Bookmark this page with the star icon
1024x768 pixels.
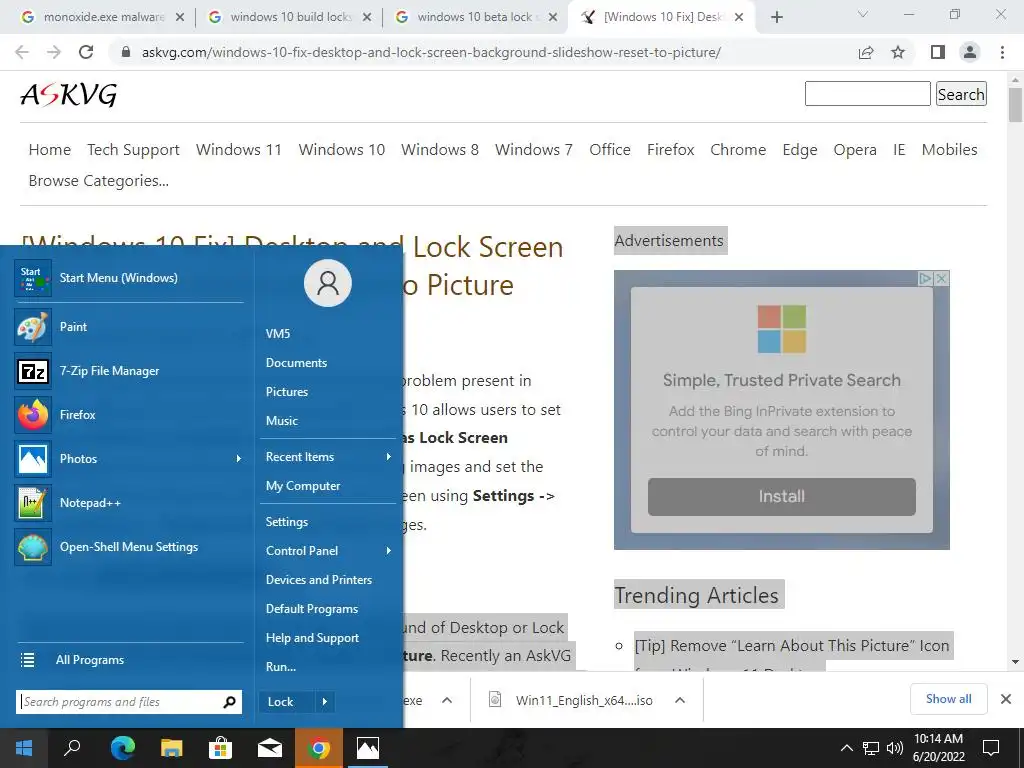pos(898,52)
